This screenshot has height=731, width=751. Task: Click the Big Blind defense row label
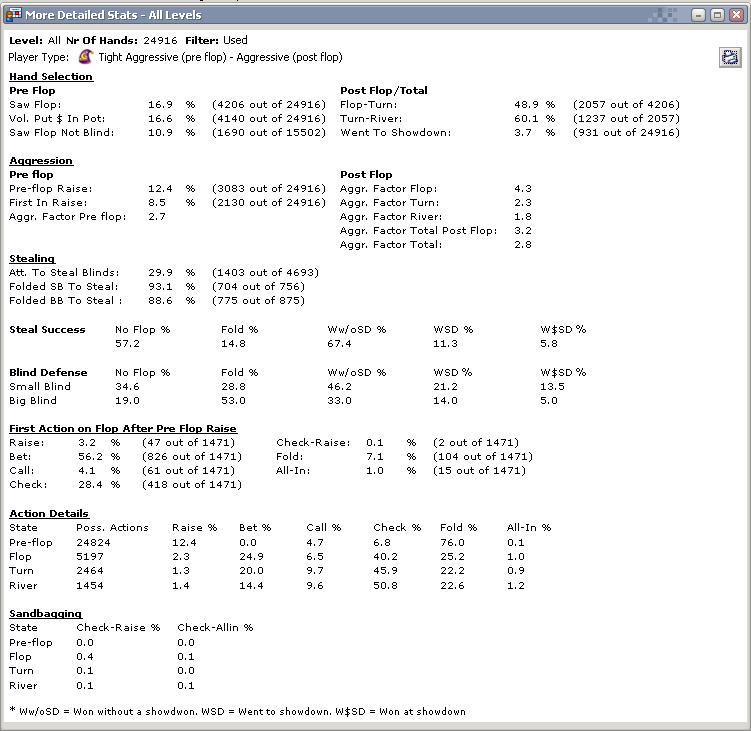click(x=36, y=400)
